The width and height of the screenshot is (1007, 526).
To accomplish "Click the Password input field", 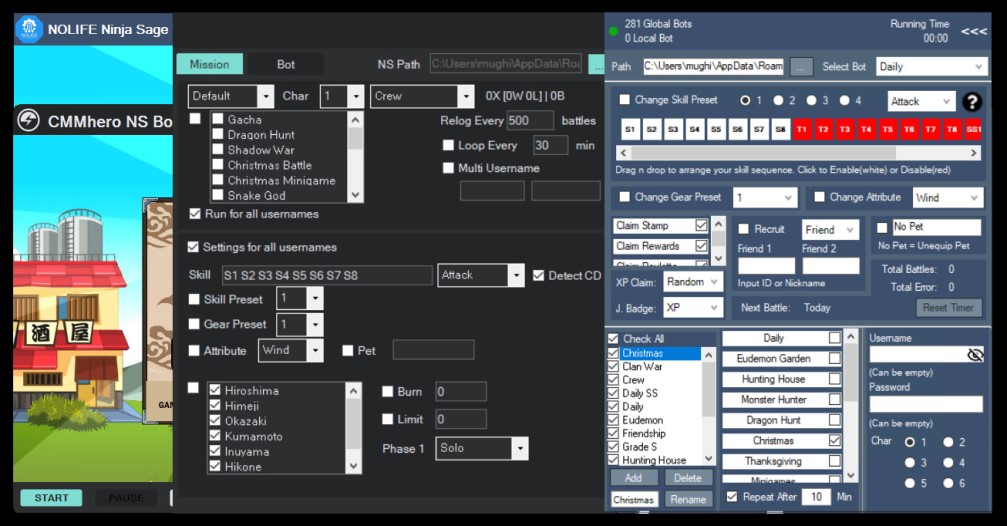I will tap(926, 404).
